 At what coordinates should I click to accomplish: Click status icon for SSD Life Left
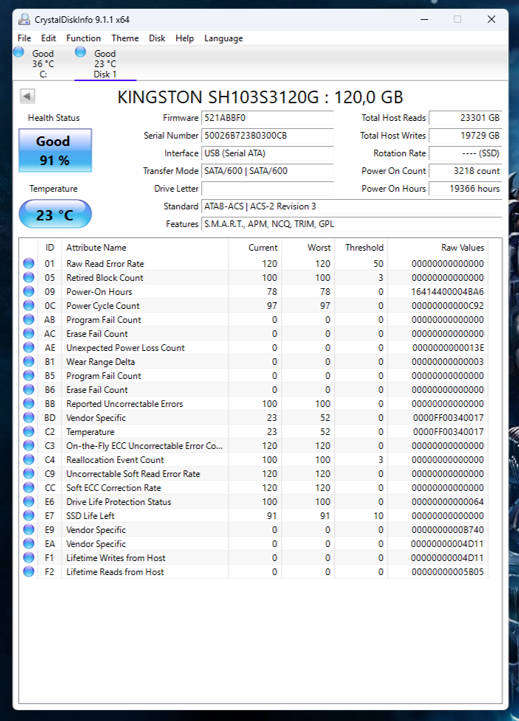[x=29, y=515]
